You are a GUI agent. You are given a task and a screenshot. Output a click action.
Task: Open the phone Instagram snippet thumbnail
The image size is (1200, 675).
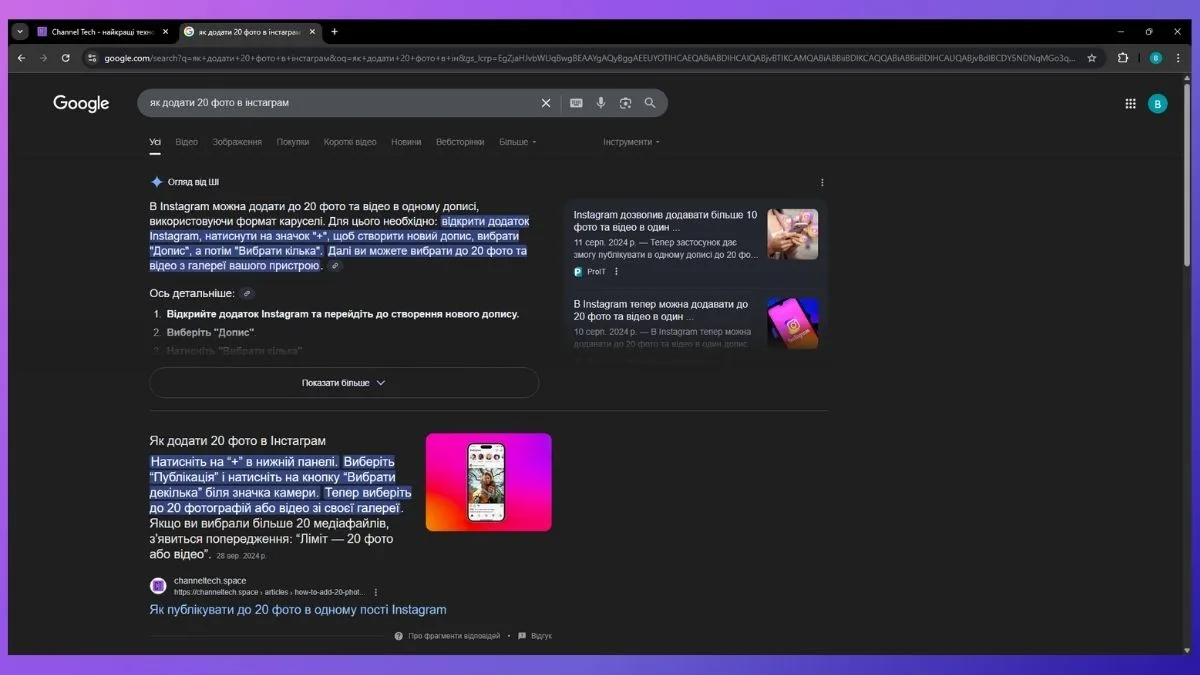pos(488,482)
